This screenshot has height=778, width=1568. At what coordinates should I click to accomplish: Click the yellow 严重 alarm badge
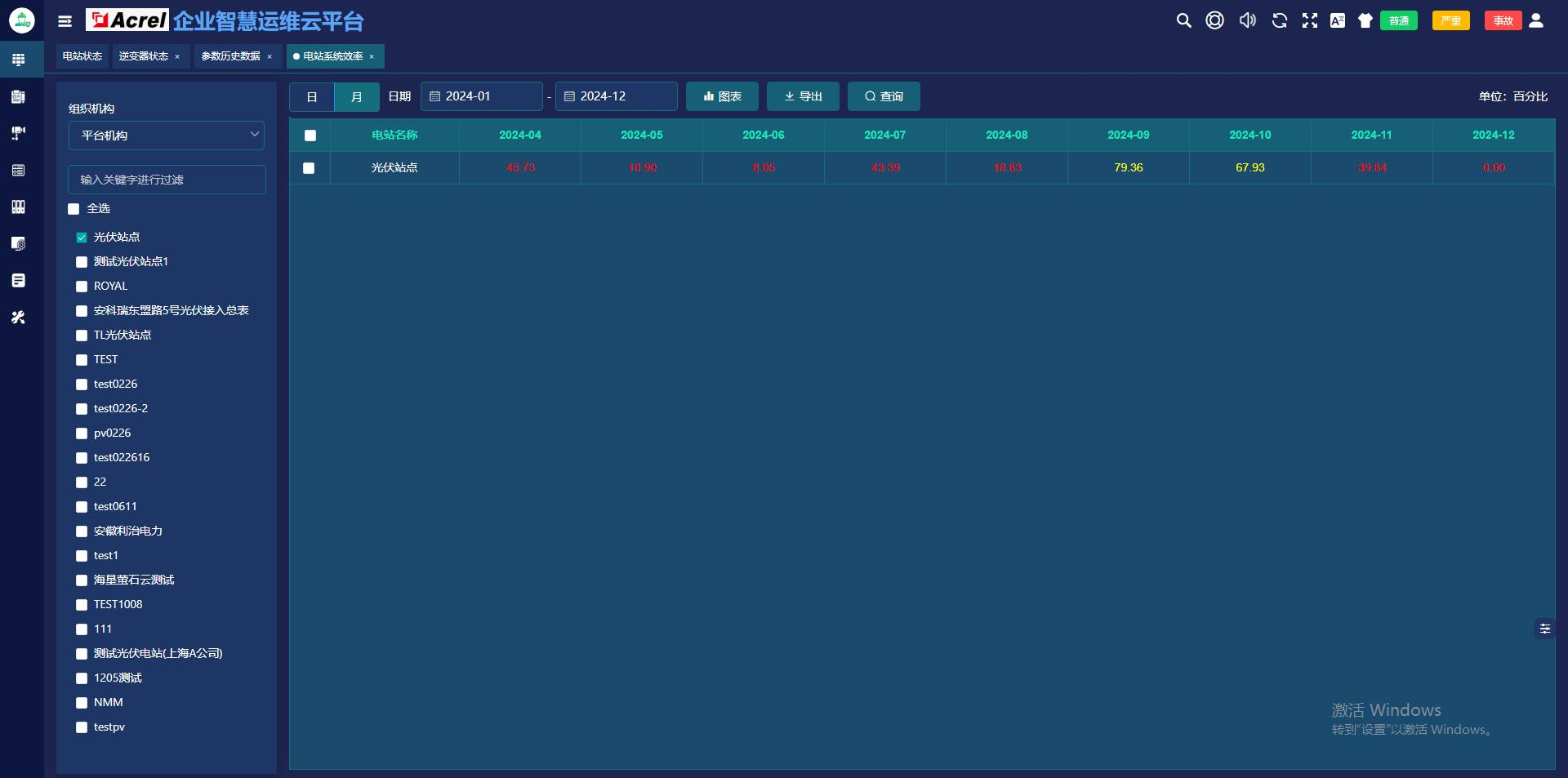(x=1451, y=20)
